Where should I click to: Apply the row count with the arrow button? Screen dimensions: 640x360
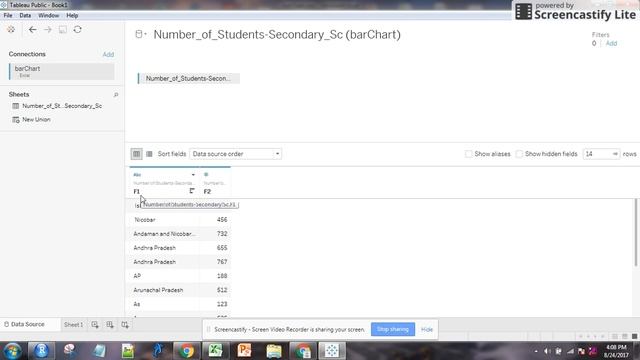click(615, 154)
